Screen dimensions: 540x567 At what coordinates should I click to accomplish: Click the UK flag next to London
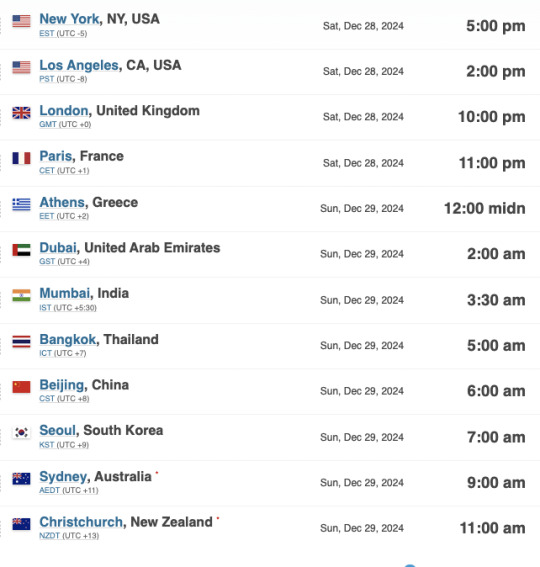pos(21,113)
